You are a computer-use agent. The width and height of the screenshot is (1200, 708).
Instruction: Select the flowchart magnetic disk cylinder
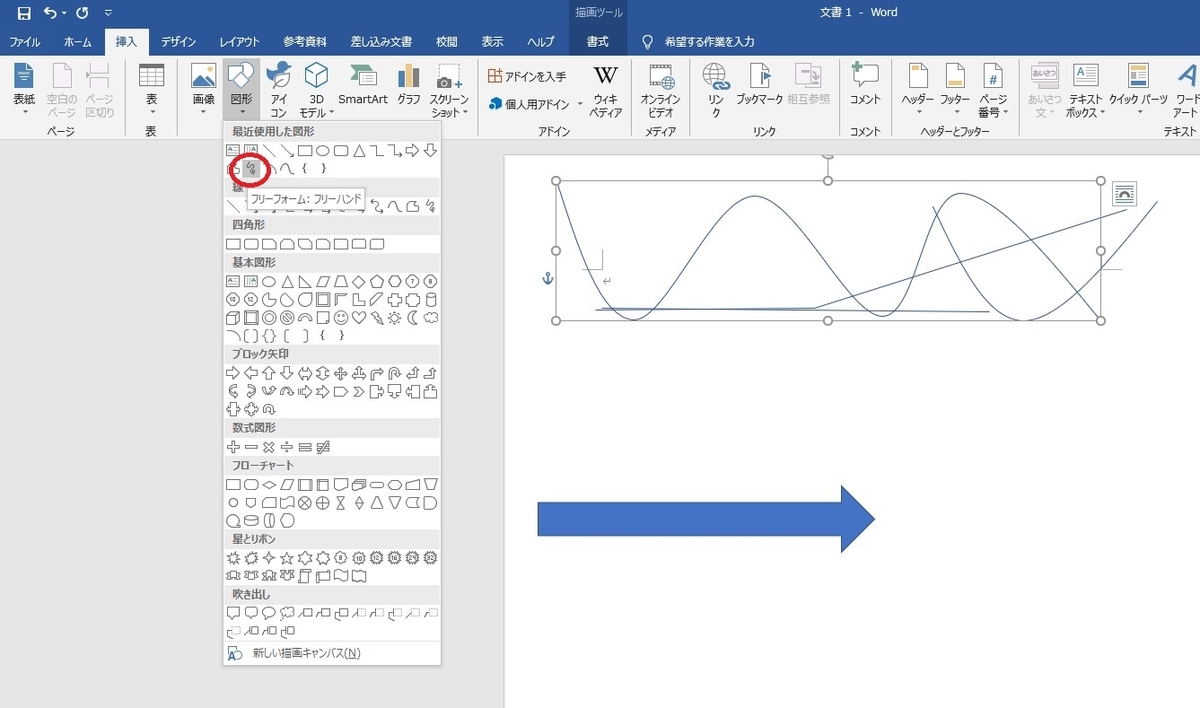click(251, 520)
